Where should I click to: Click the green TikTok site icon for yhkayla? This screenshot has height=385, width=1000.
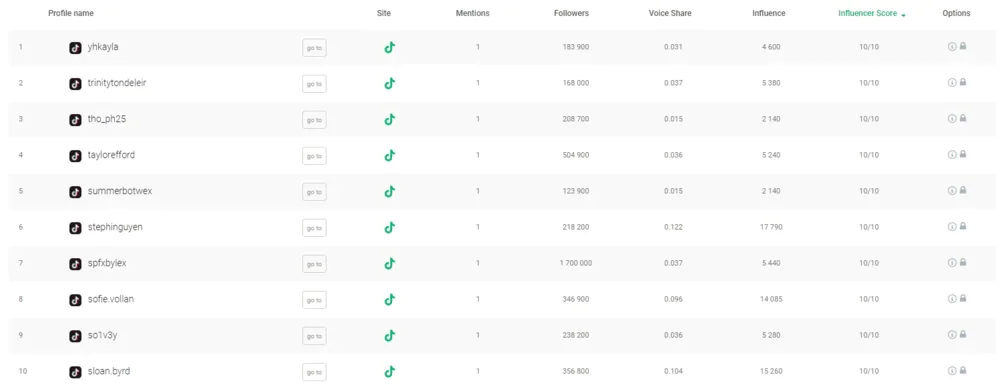[x=390, y=47]
